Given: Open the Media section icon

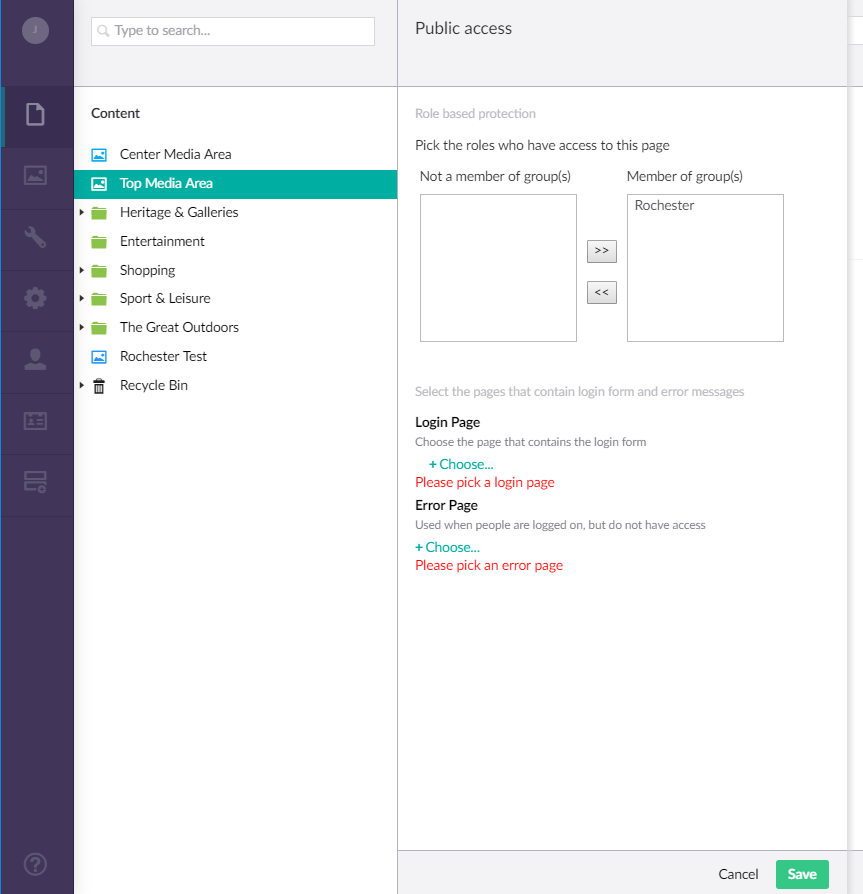Looking at the screenshot, I should [x=37, y=177].
